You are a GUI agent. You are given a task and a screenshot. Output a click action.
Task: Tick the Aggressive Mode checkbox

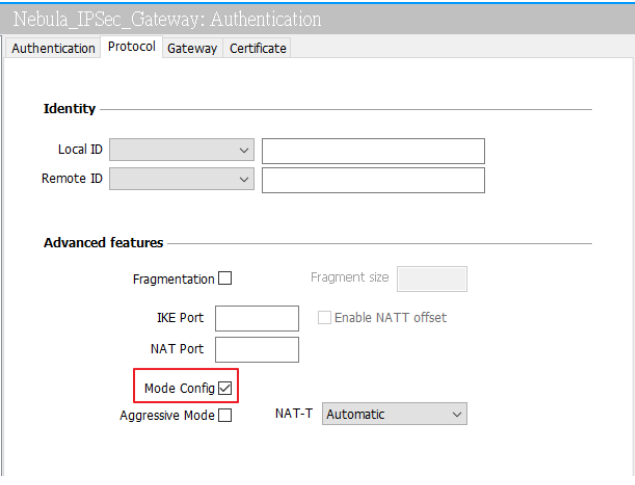(225, 415)
